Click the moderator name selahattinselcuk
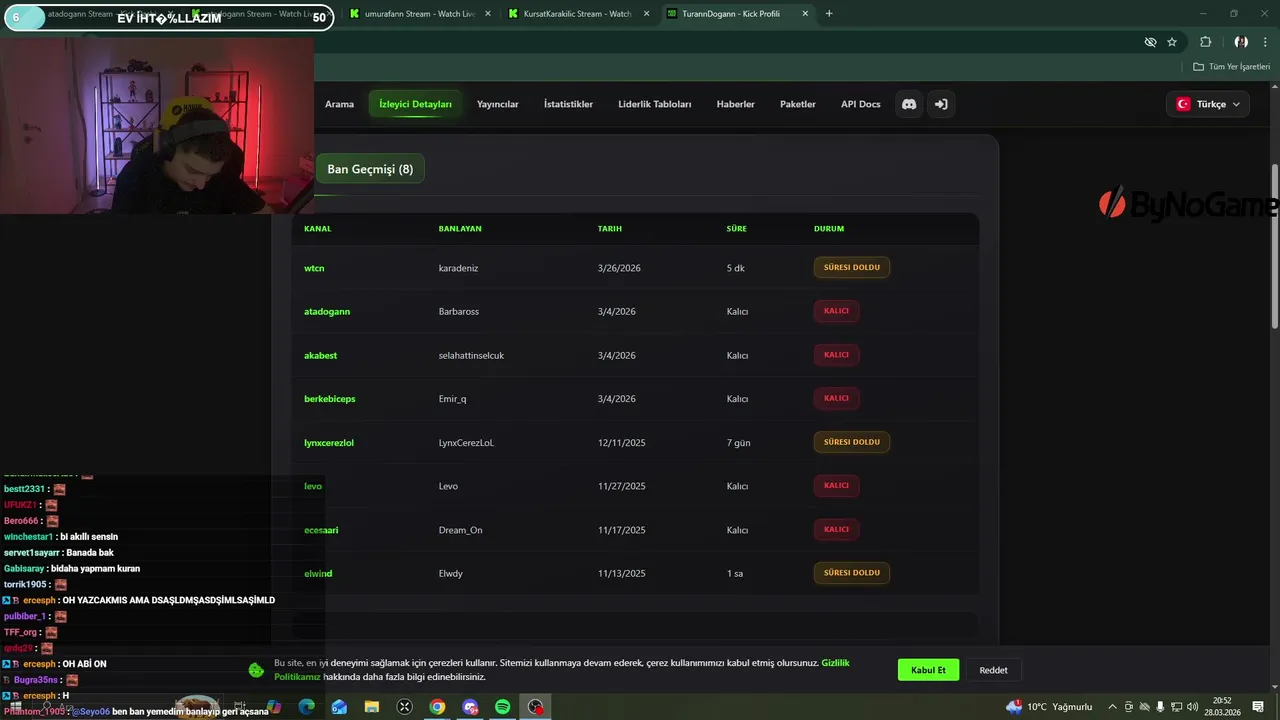The height and width of the screenshot is (720, 1280). 471,355
